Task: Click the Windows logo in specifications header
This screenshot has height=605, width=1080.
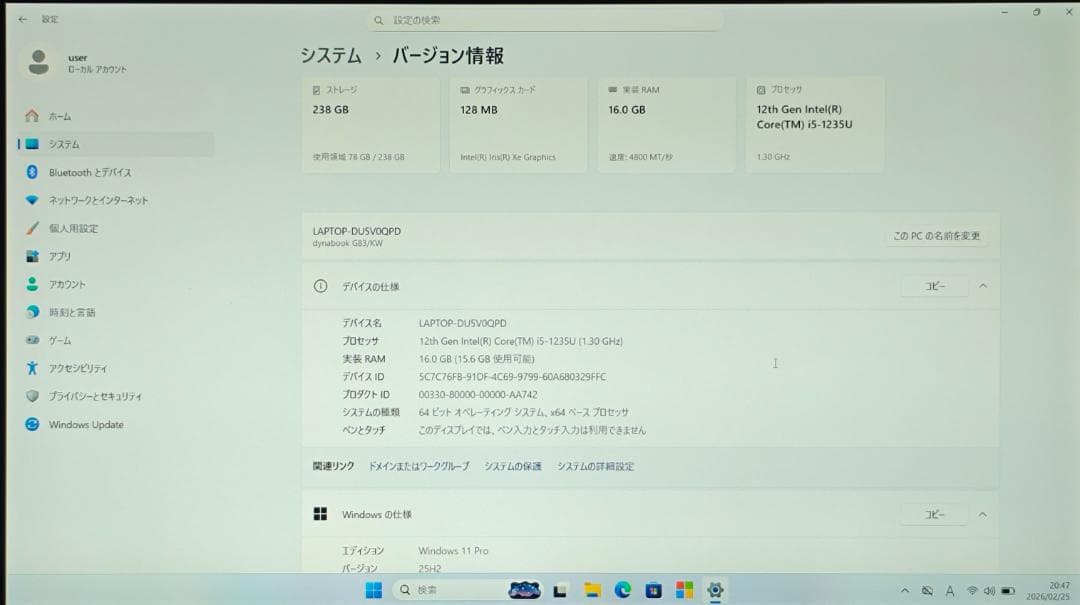Action: 320,514
